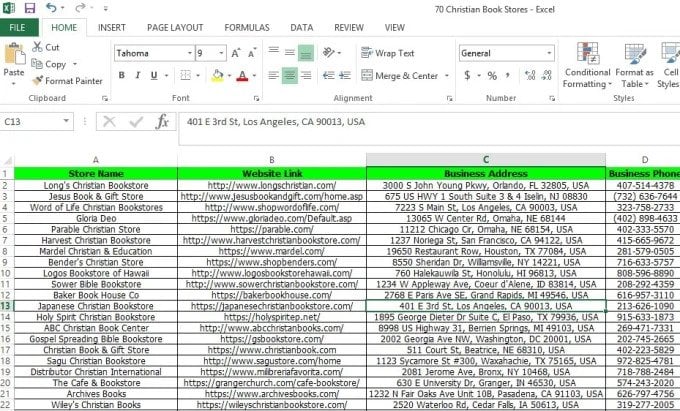Image resolution: width=680 pixels, height=411 pixels.
Task: Click the Fill Color paint bucket
Action: tap(217, 75)
